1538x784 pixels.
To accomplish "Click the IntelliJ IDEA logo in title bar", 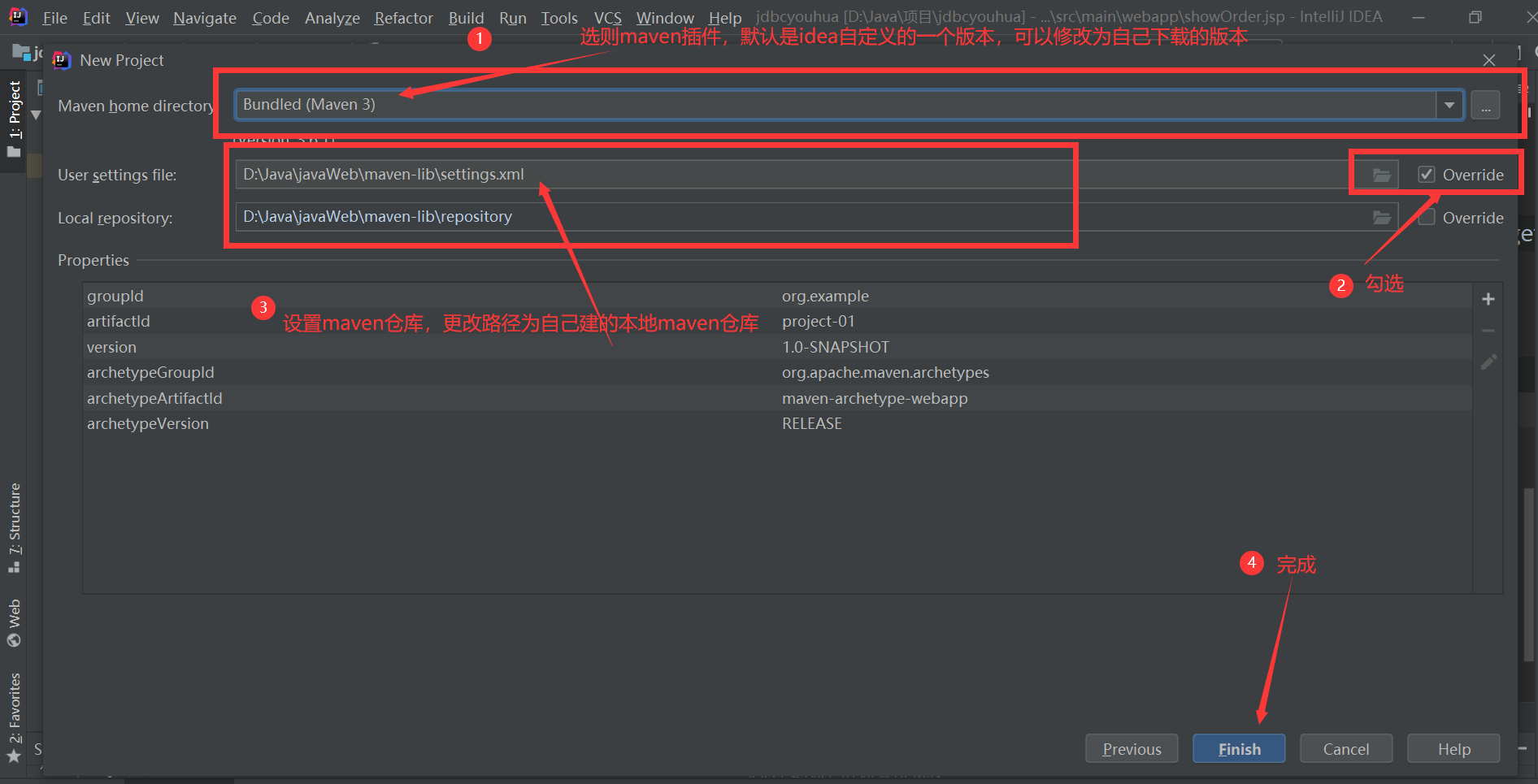I will pyautogui.click(x=18, y=16).
